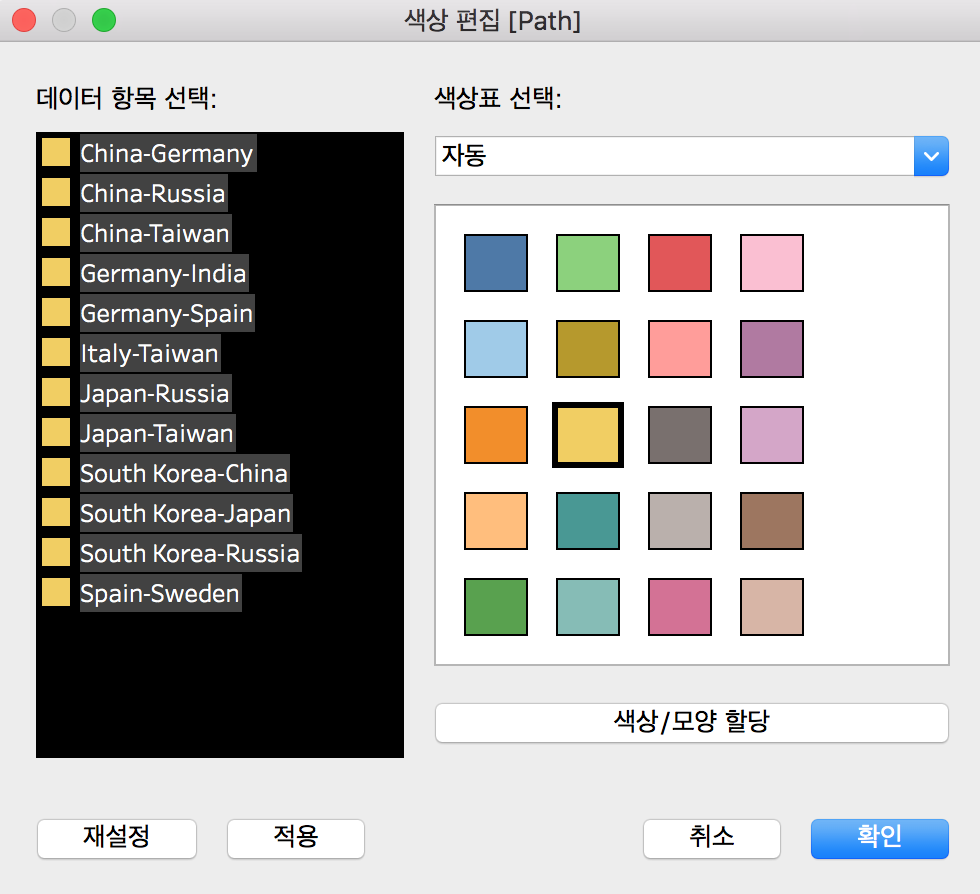Image resolution: width=980 pixels, height=894 pixels.
Task: Select the China-Russia data item
Action: [x=153, y=193]
